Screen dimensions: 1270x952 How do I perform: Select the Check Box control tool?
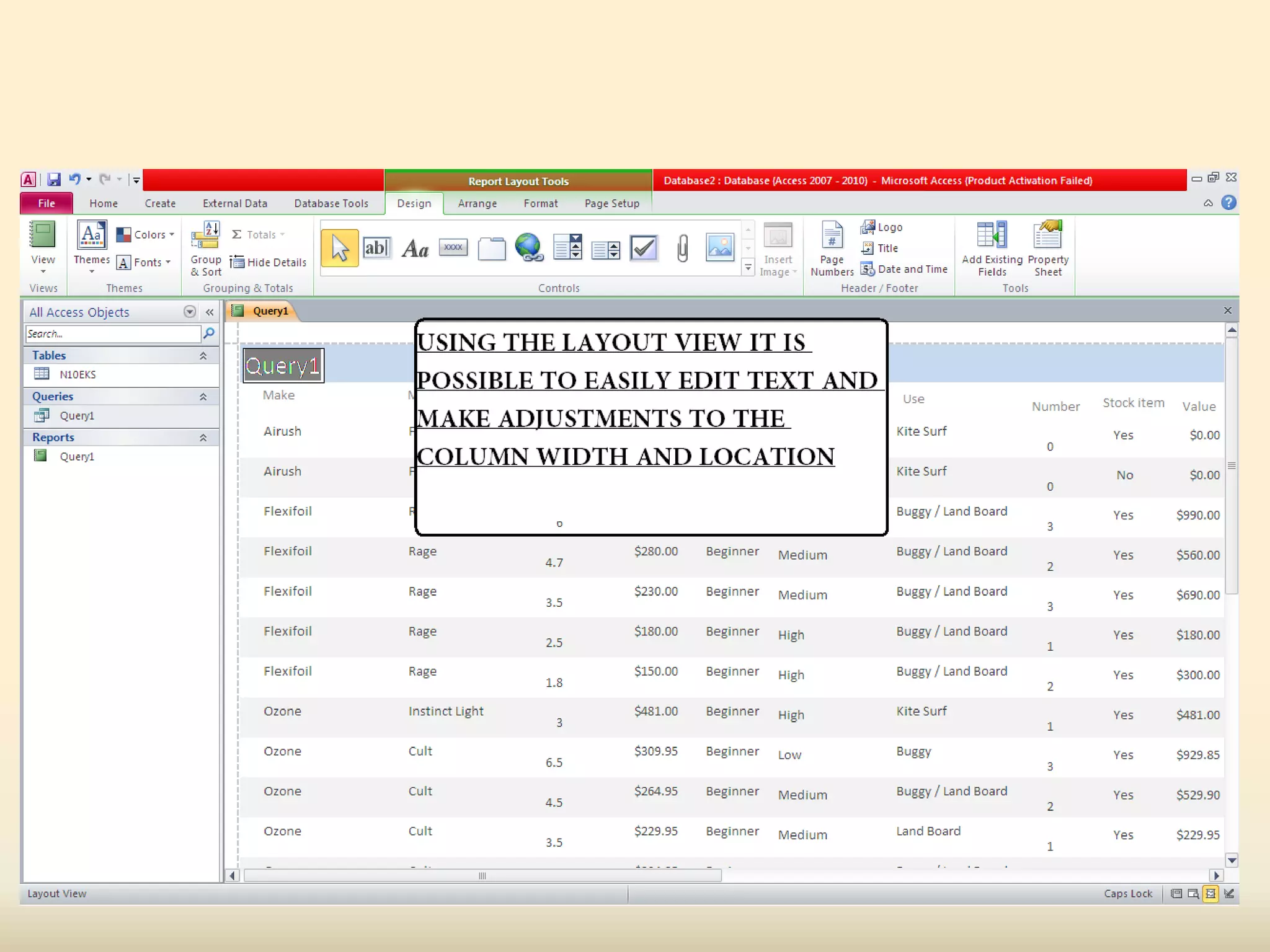[x=644, y=249]
